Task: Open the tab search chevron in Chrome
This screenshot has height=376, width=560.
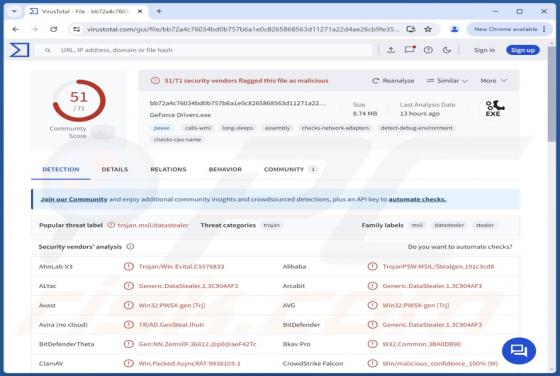Action: click(x=14, y=11)
